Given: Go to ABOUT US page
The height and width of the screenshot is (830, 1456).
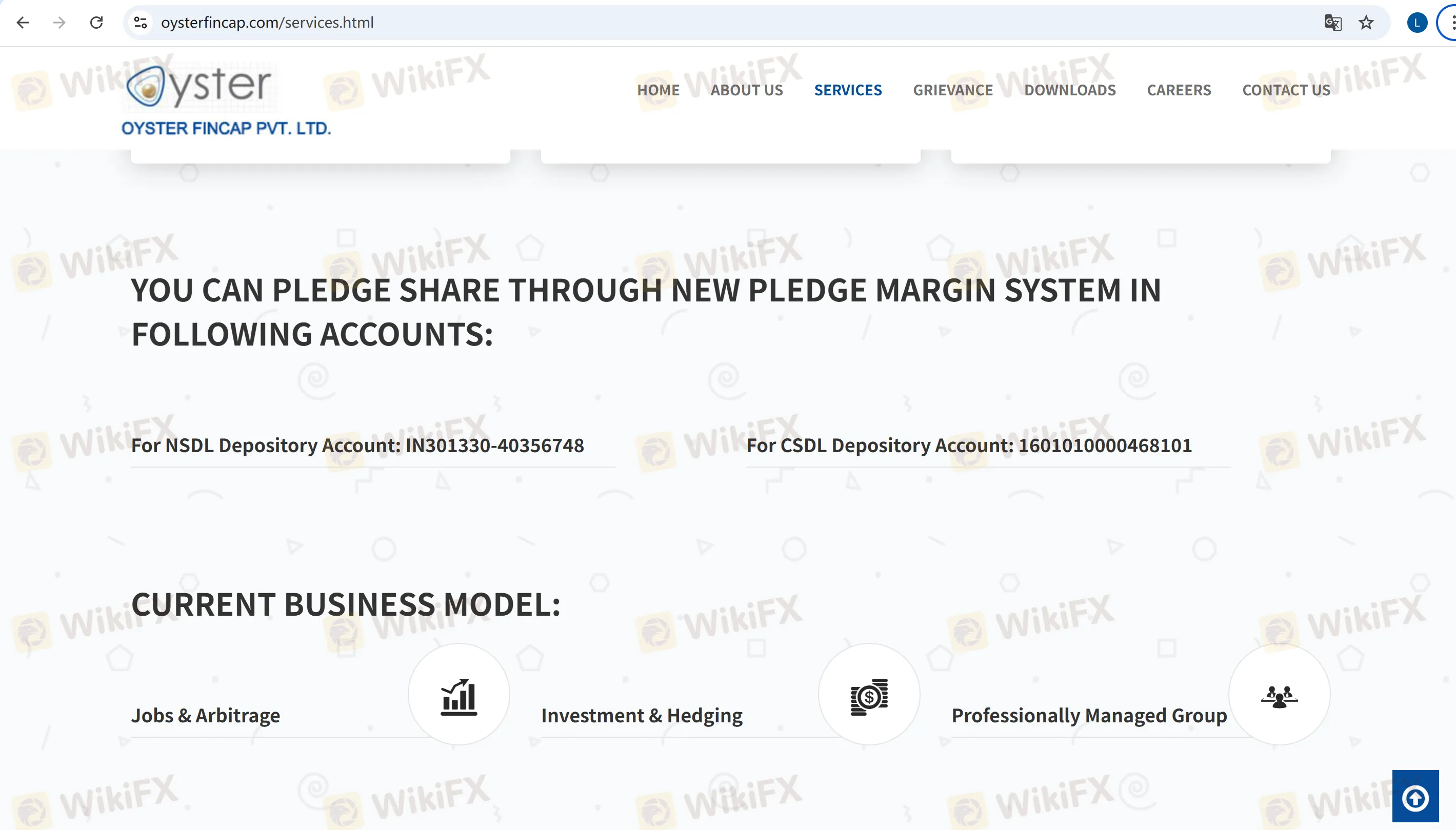Looking at the screenshot, I should point(746,90).
